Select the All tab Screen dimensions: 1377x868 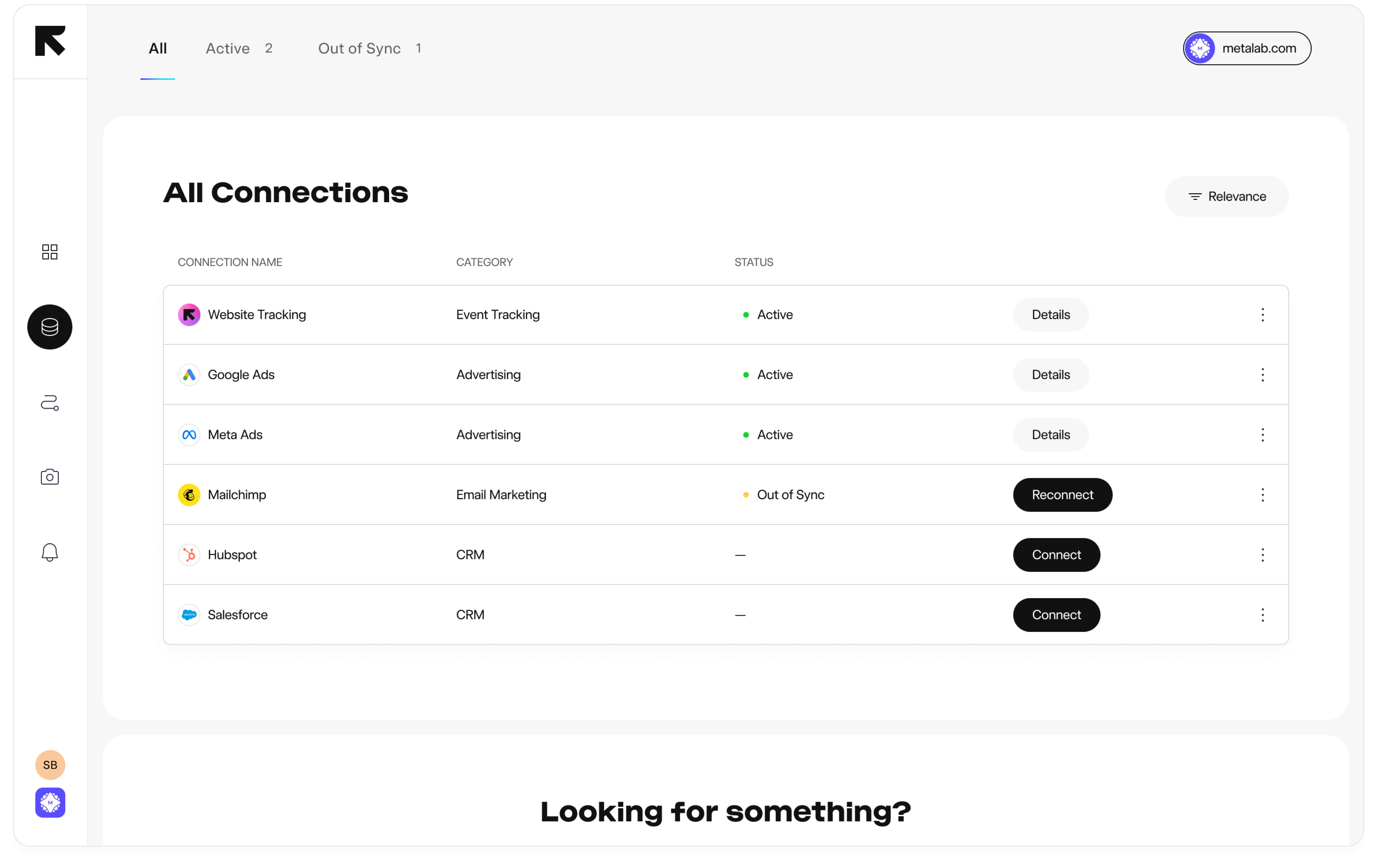158,49
